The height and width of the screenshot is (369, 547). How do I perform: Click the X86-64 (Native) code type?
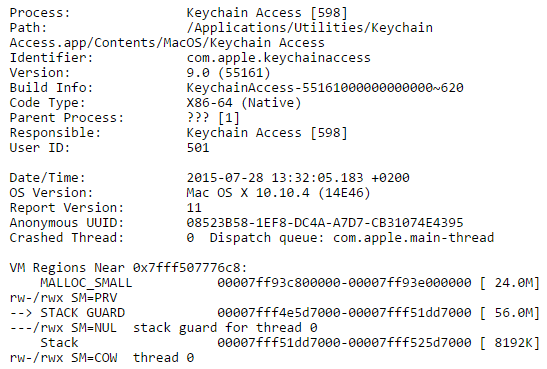tap(243, 103)
